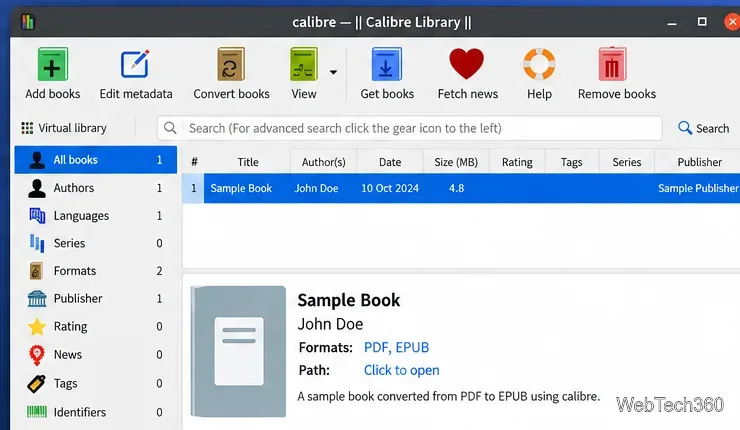Screen dimensions: 740x430
Task: Open the Help lifebuoy icon
Action: 539,64
